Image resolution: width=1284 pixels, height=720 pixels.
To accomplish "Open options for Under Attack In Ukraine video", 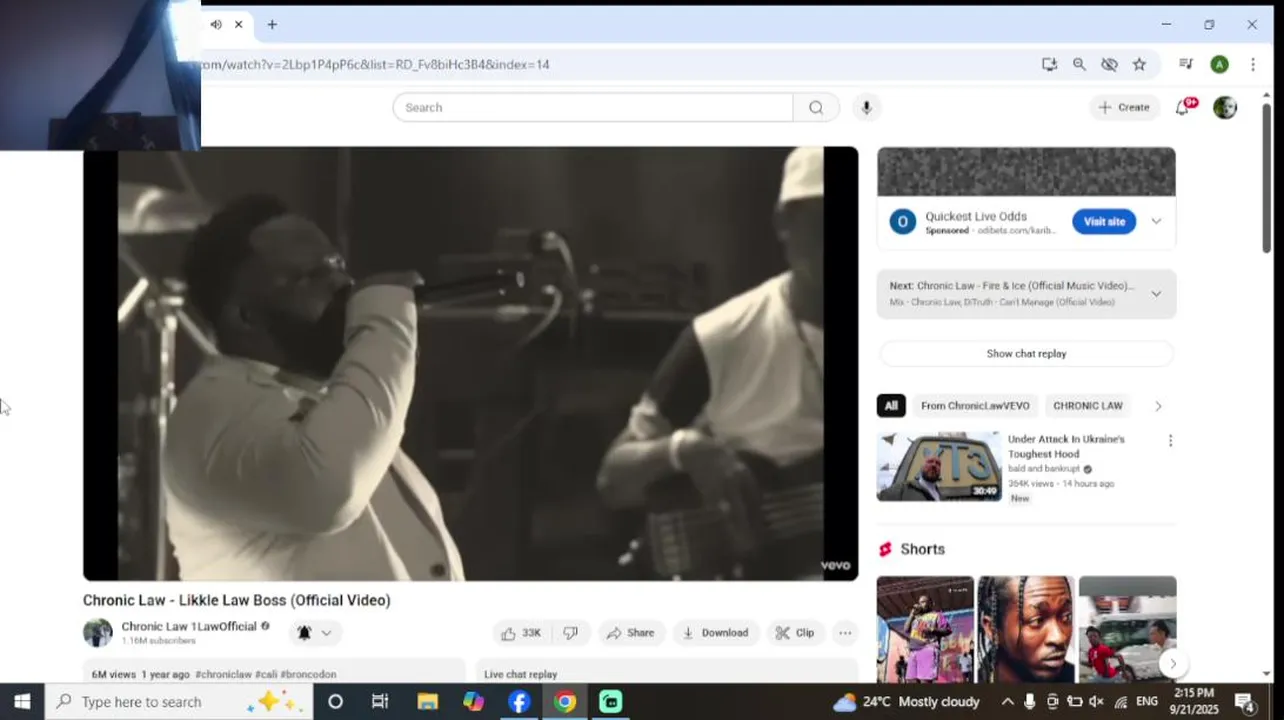I will point(1170,440).
